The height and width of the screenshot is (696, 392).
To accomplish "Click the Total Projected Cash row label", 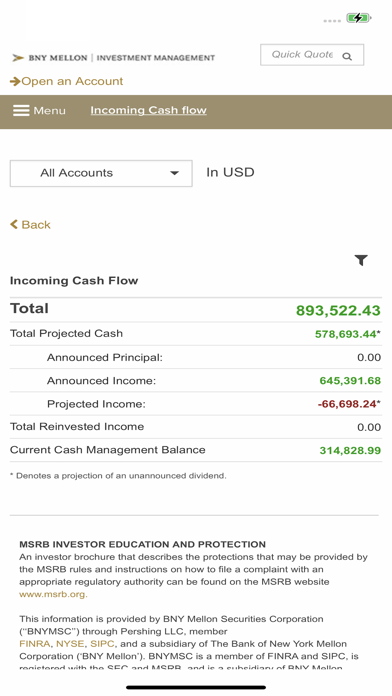I will pyautogui.click(x=66, y=333).
